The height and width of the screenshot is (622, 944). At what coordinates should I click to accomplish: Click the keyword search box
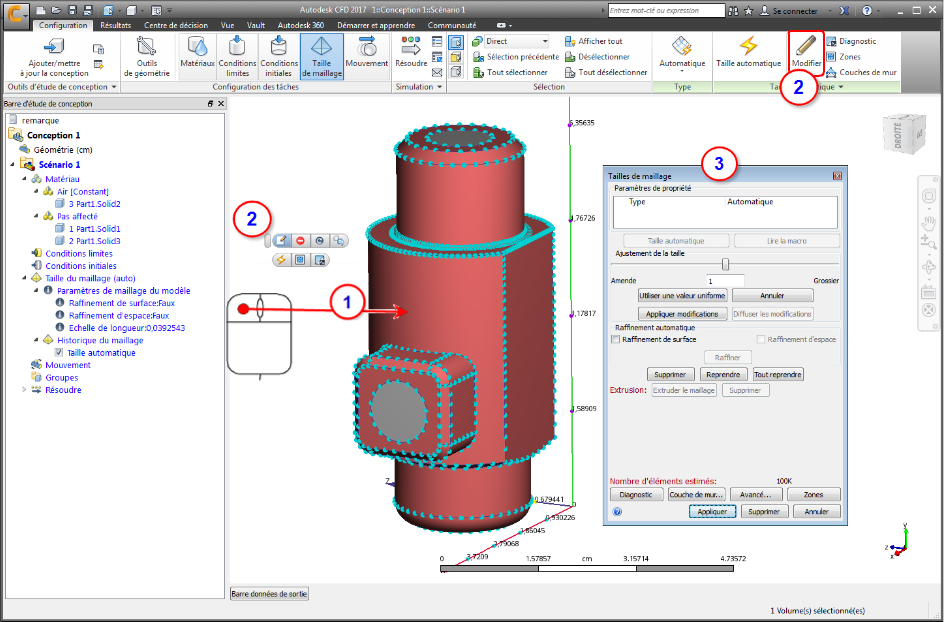(666, 10)
